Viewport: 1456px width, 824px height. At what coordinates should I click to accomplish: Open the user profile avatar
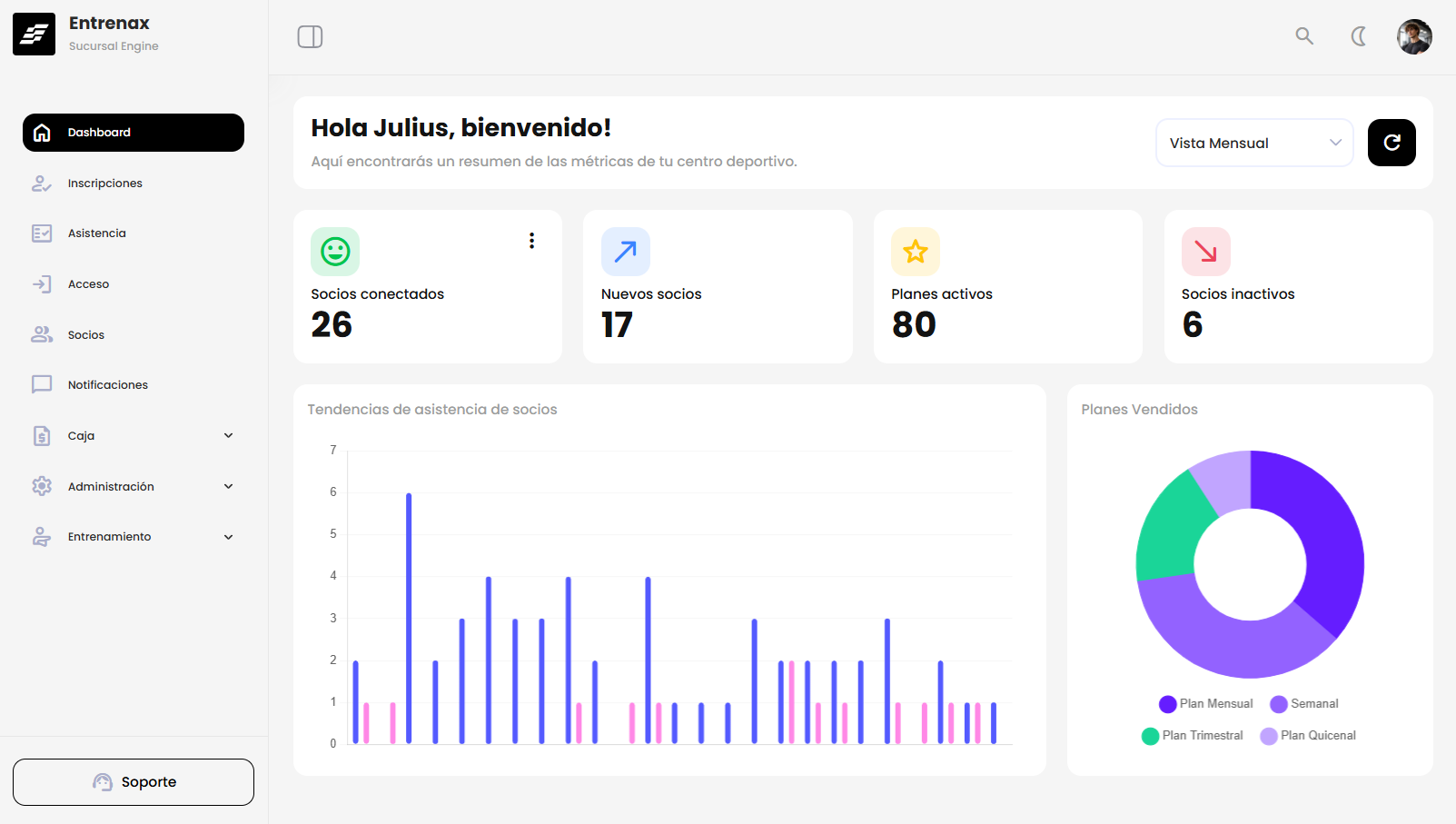click(1414, 37)
